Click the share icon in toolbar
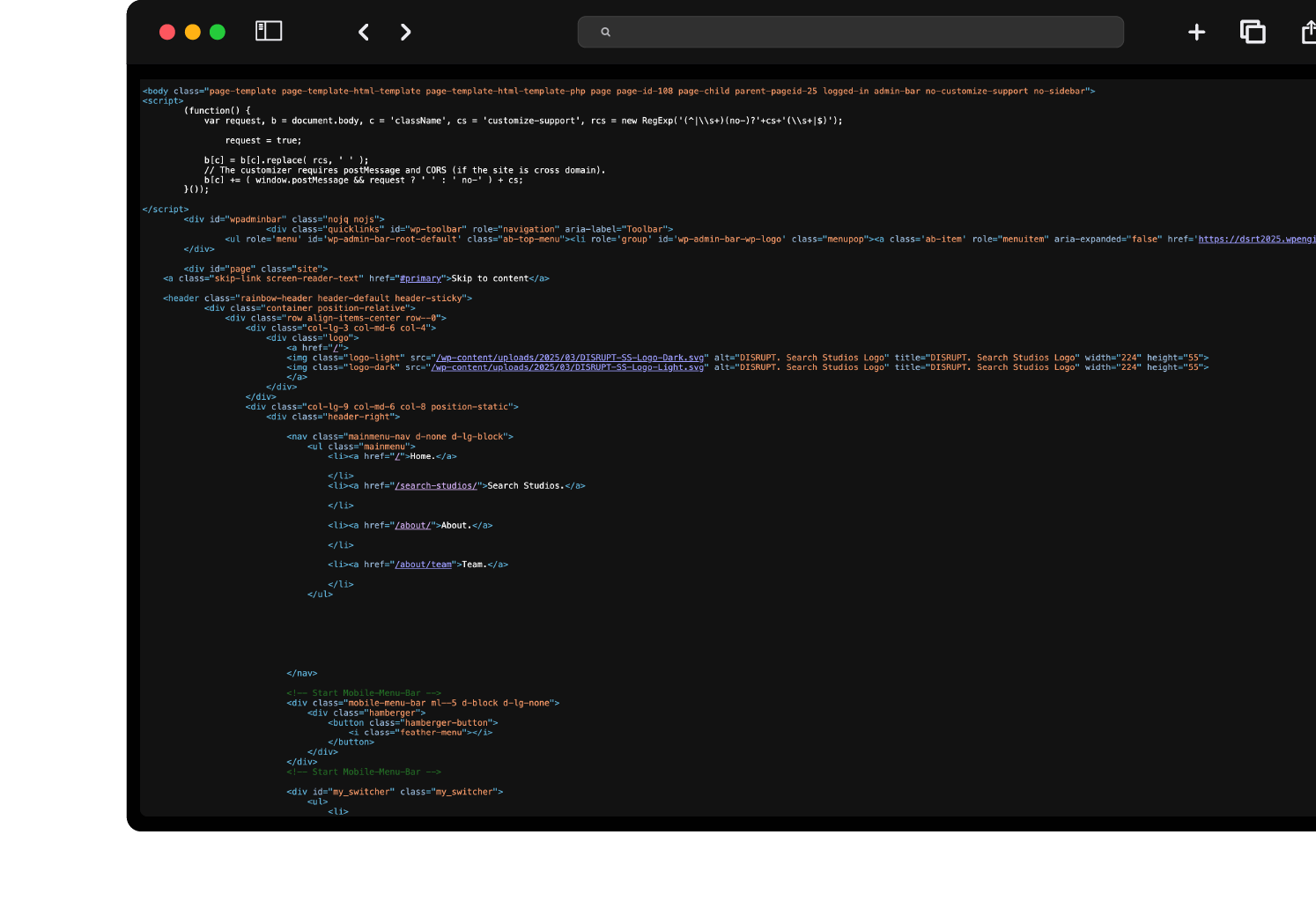 pyautogui.click(x=1308, y=32)
